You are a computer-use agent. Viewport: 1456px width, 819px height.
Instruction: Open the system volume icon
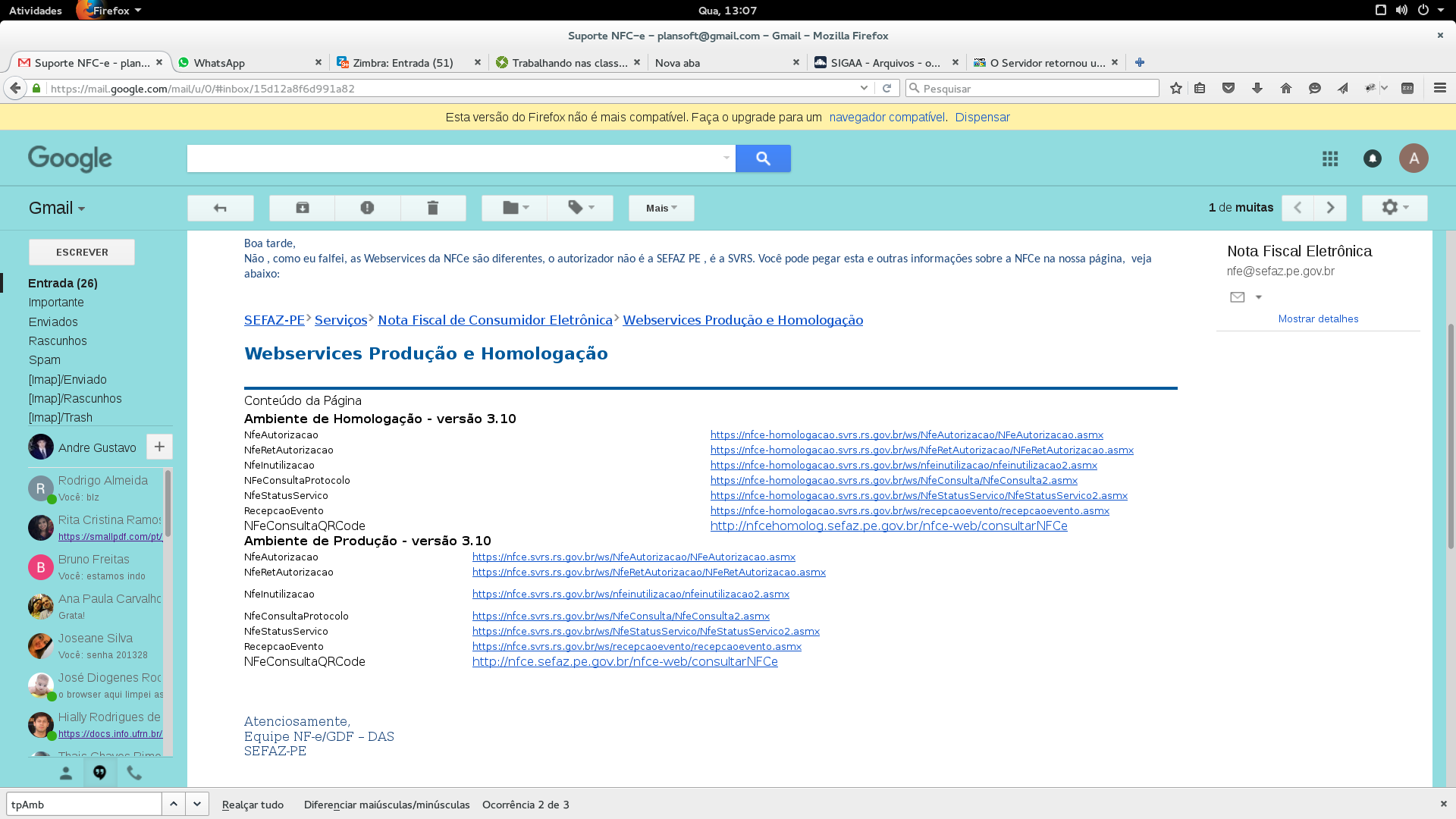[x=1401, y=10]
